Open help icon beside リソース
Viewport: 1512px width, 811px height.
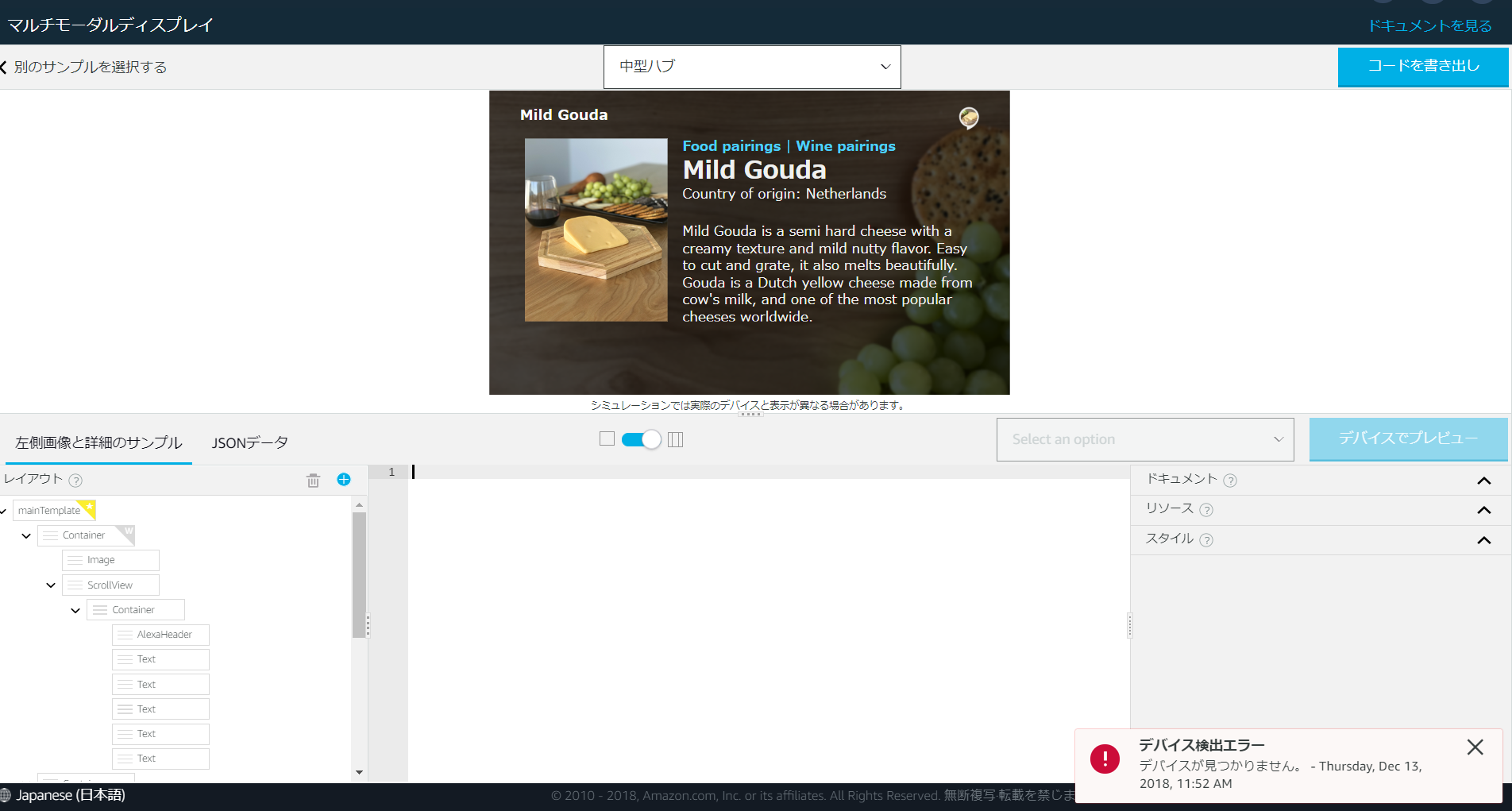coord(1206,510)
